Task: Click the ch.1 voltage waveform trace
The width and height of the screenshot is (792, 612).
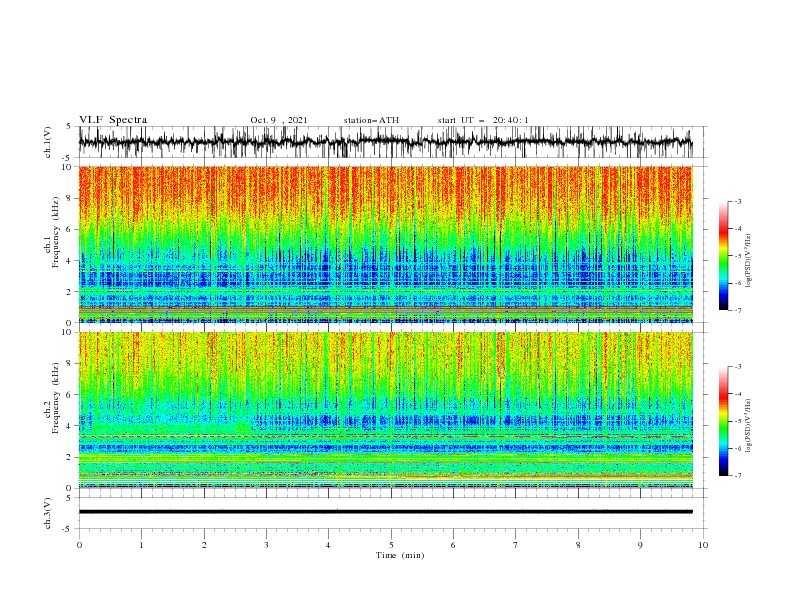Action: pyautogui.click(x=385, y=142)
